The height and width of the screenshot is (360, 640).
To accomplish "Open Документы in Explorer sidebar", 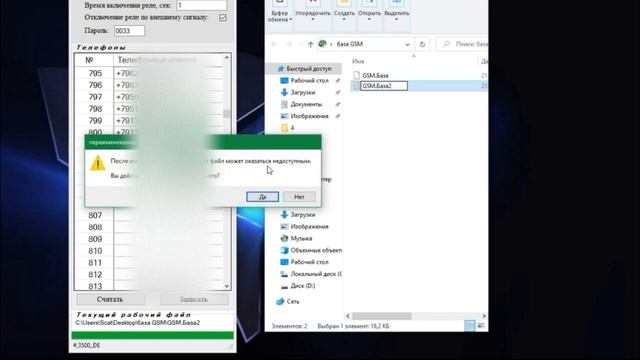I will (x=306, y=104).
